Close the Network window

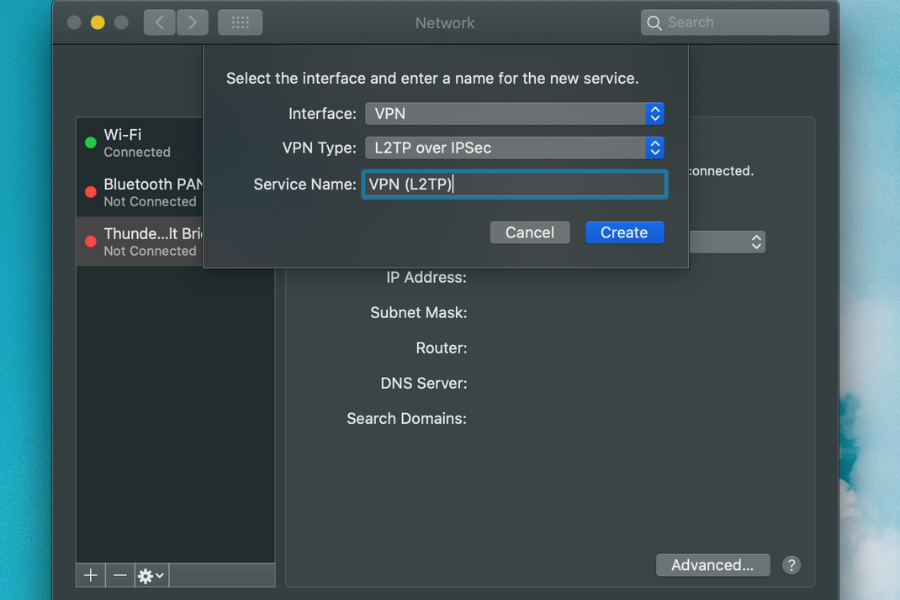[x=74, y=22]
